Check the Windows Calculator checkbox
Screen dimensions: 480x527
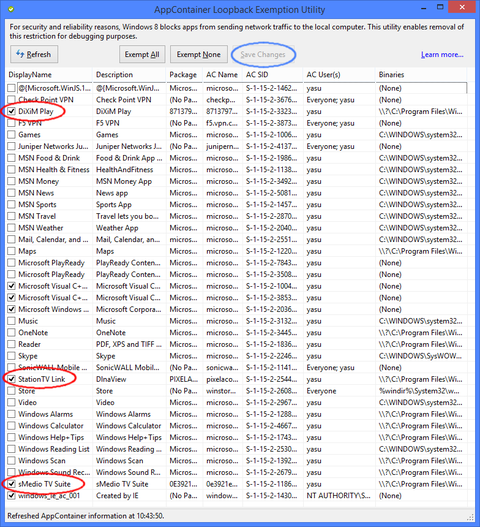11,426
